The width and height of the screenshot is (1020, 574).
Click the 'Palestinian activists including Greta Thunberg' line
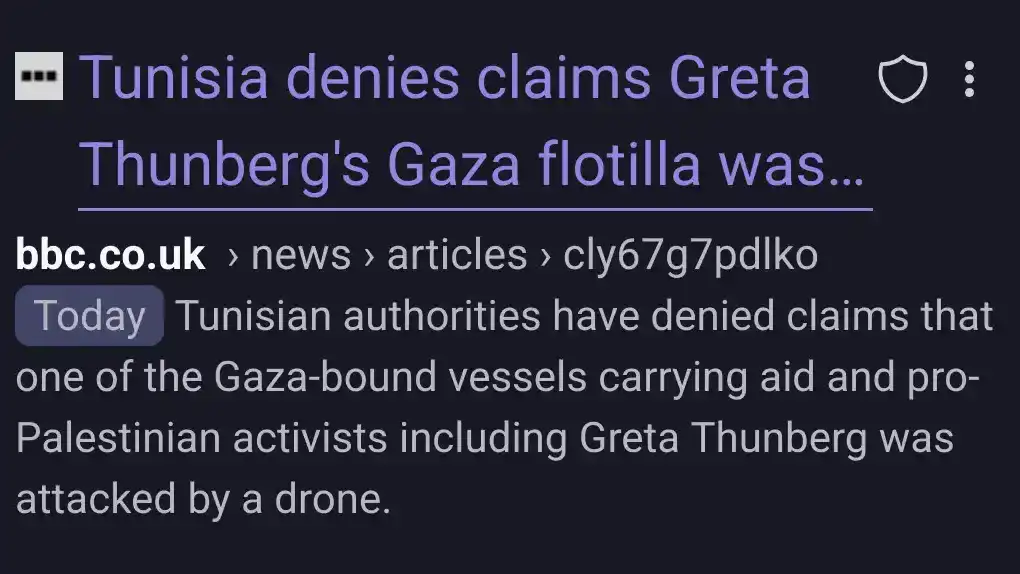coord(485,438)
